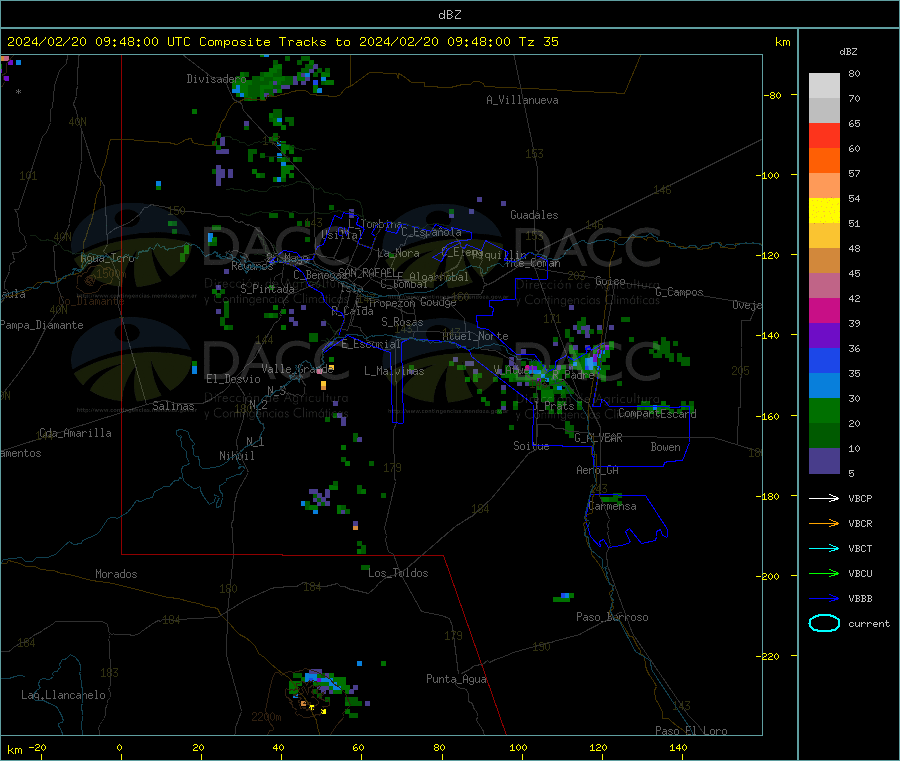Select the purple 36-39 dBZ color band
This screenshot has width=900, height=761.
click(824, 336)
